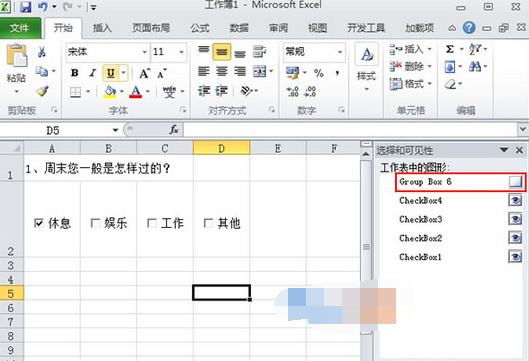
Task: Click the 删除 cells button
Action: coord(411,66)
